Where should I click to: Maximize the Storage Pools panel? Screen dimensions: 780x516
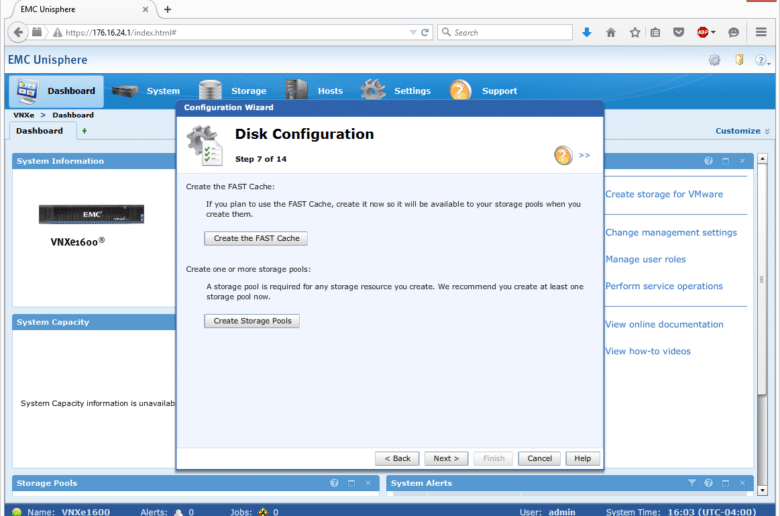(351, 483)
